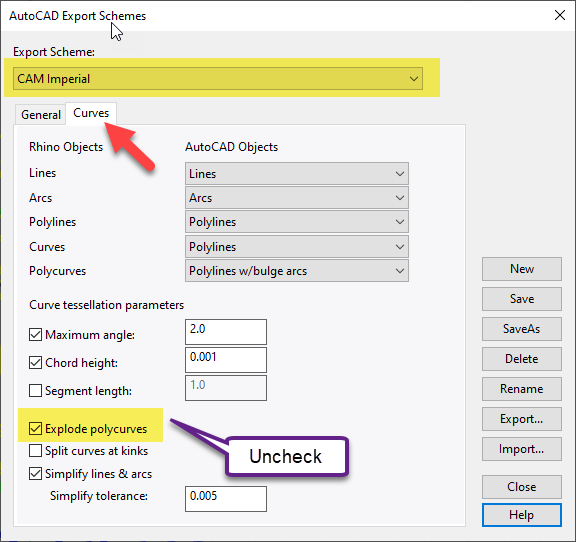576x542 pixels.
Task: Select the Curves tab
Action: pyautogui.click(x=91, y=113)
